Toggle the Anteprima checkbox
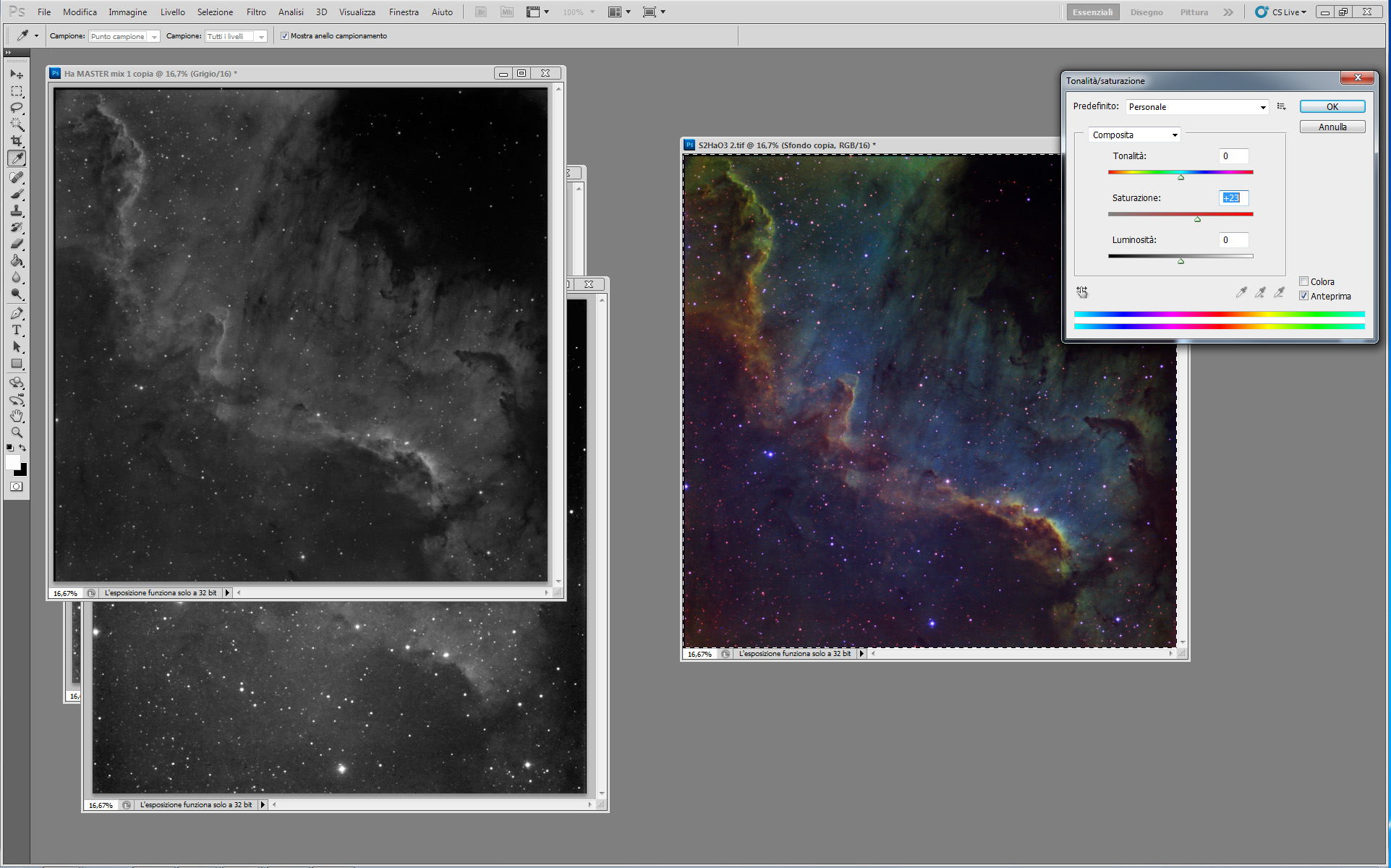 (1303, 296)
